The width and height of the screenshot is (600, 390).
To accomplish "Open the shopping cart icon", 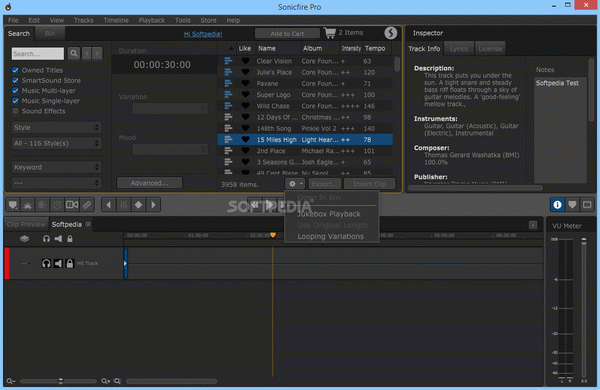I will (x=329, y=33).
